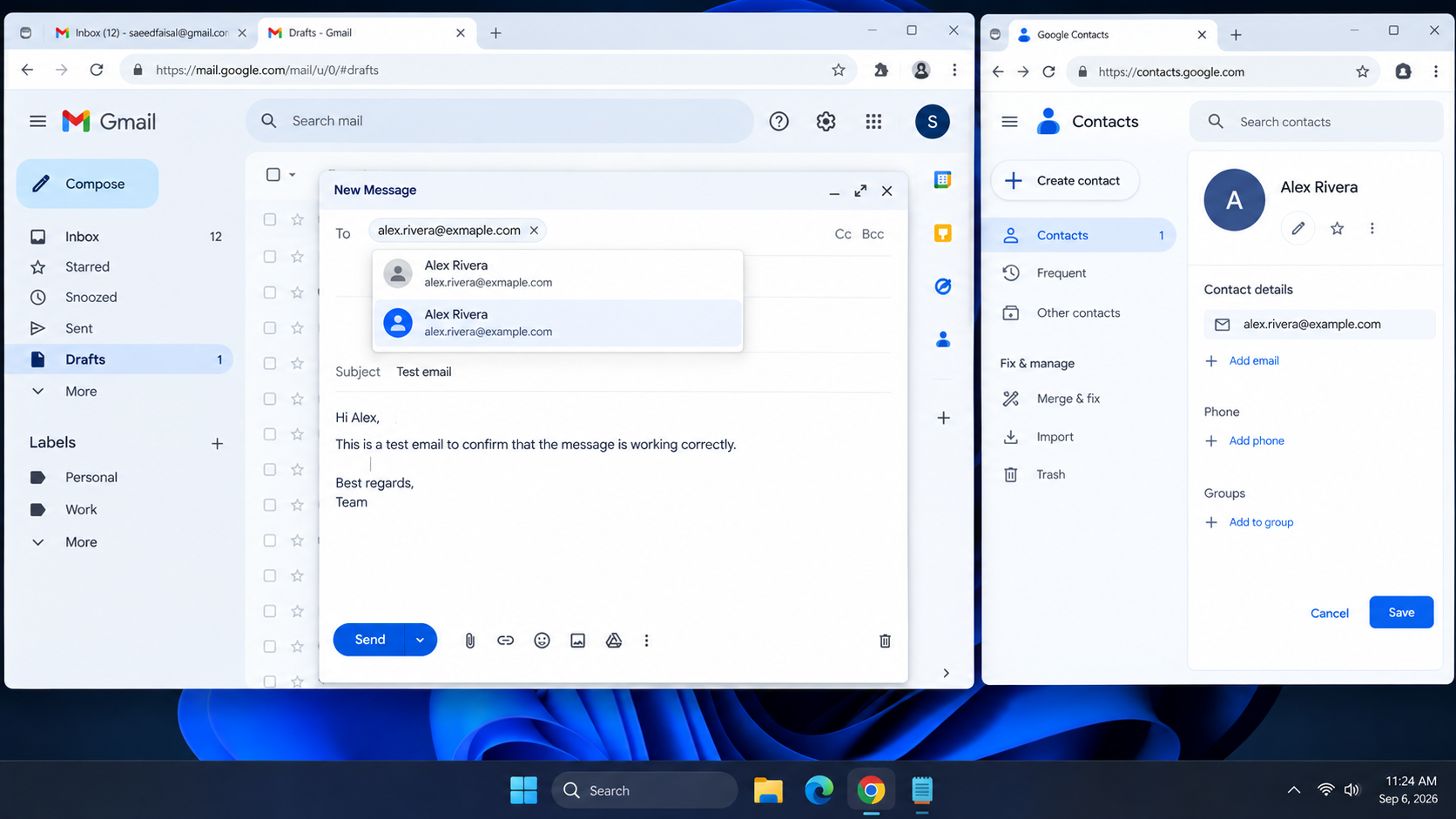This screenshot has height=819, width=1456.
Task: Focus the Search mail field
Action: (x=499, y=121)
